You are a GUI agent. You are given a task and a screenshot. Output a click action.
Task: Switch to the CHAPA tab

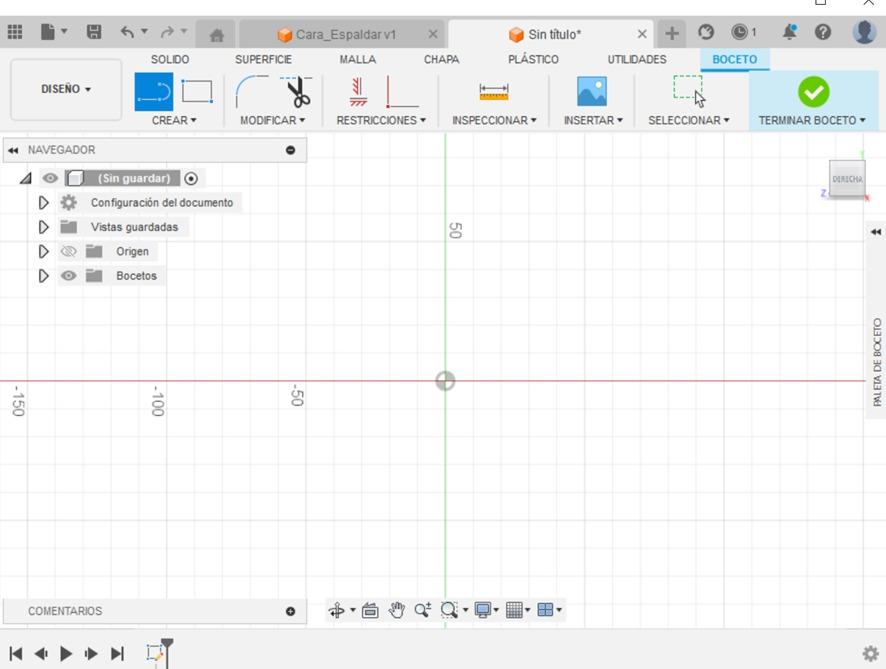pyautogui.click(x=441, y=59)
